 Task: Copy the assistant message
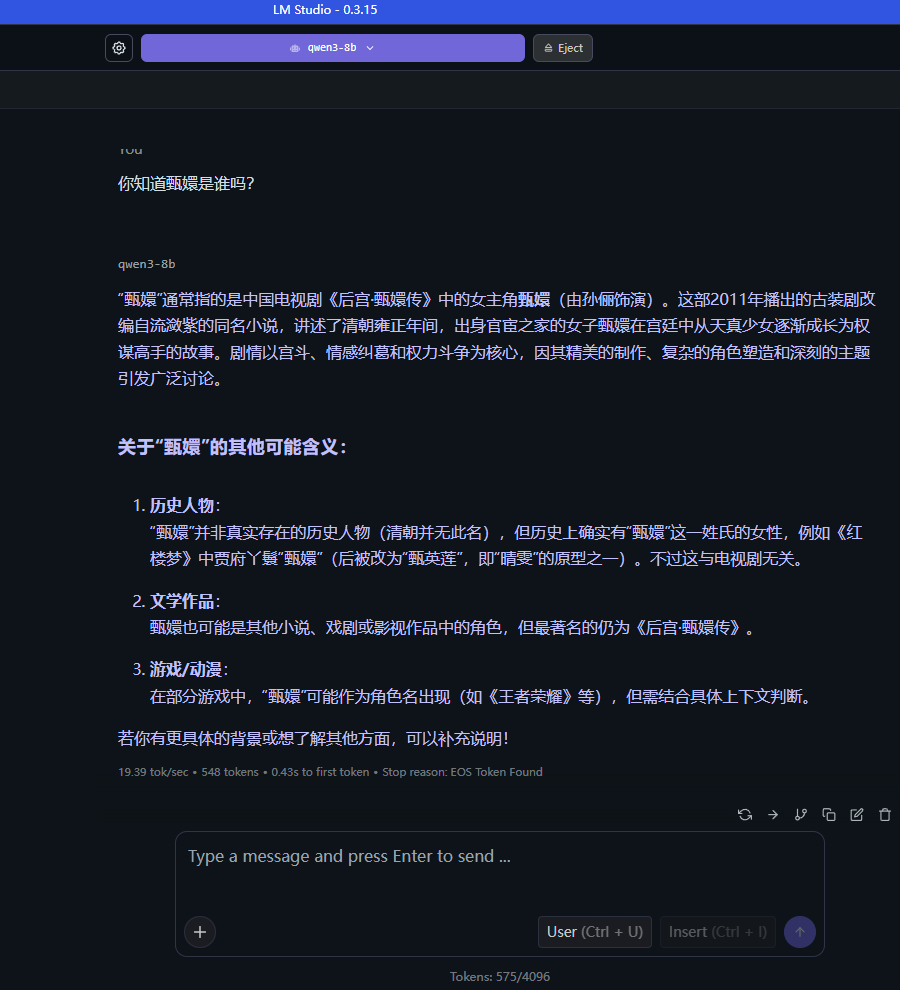(x=829, y=815)
